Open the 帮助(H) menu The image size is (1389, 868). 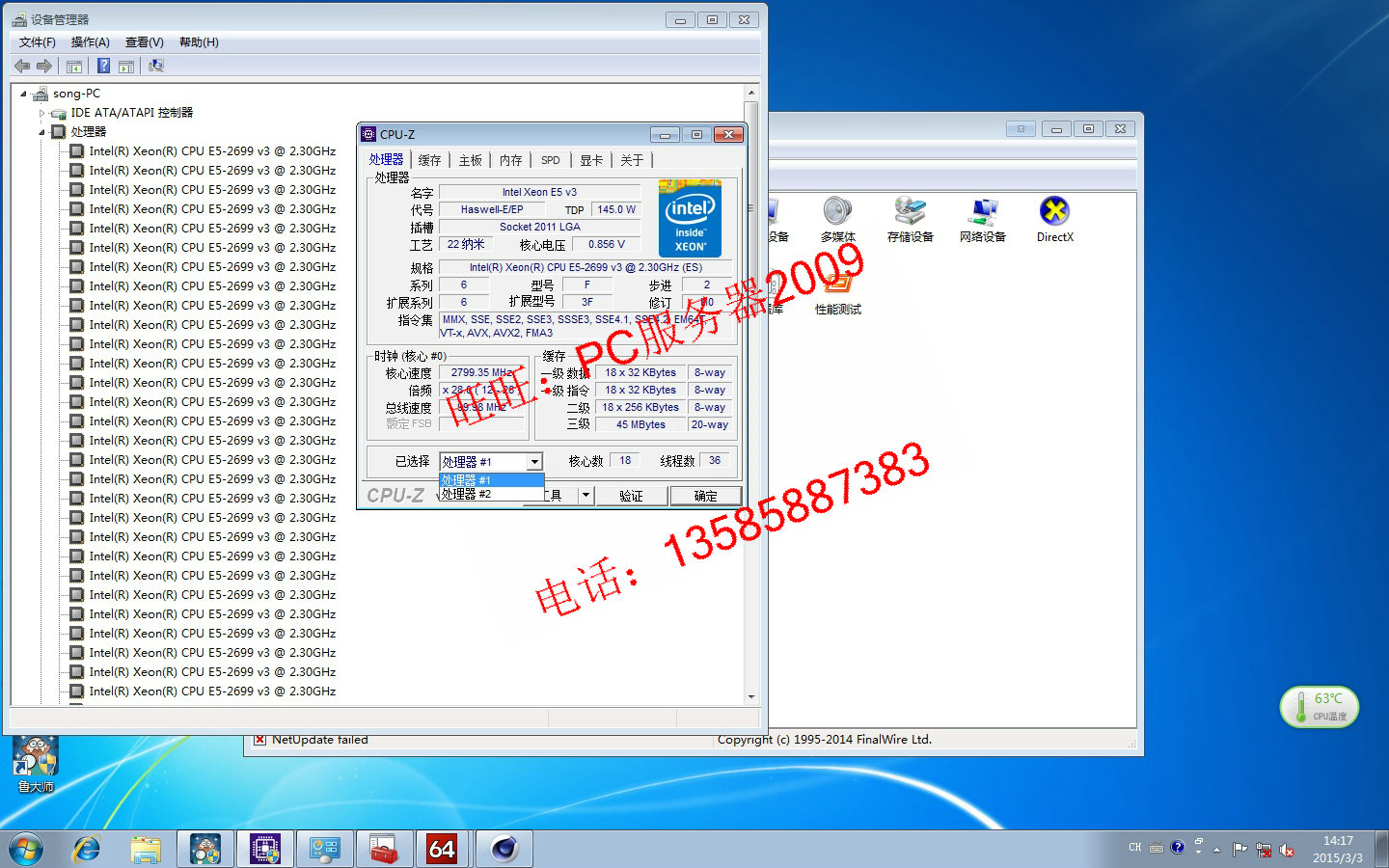pos(199,42)
